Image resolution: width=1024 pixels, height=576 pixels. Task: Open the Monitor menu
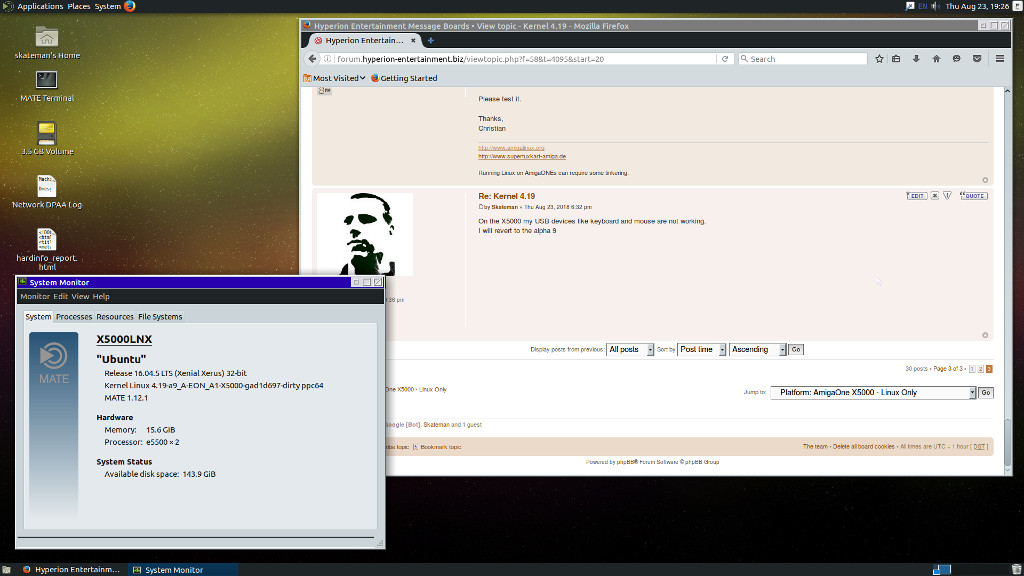tap(35, 296)
